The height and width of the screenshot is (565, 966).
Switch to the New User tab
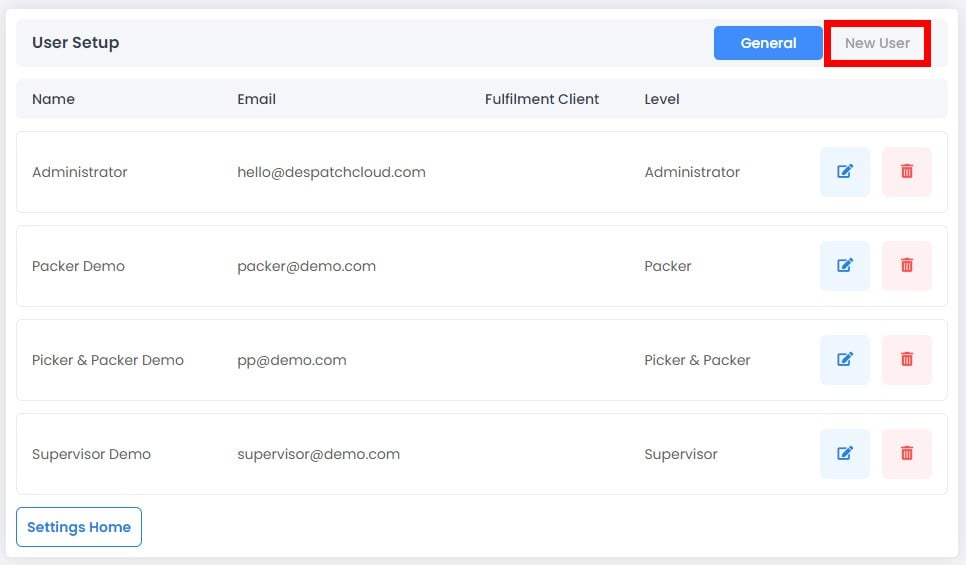(x=877, y=43)
